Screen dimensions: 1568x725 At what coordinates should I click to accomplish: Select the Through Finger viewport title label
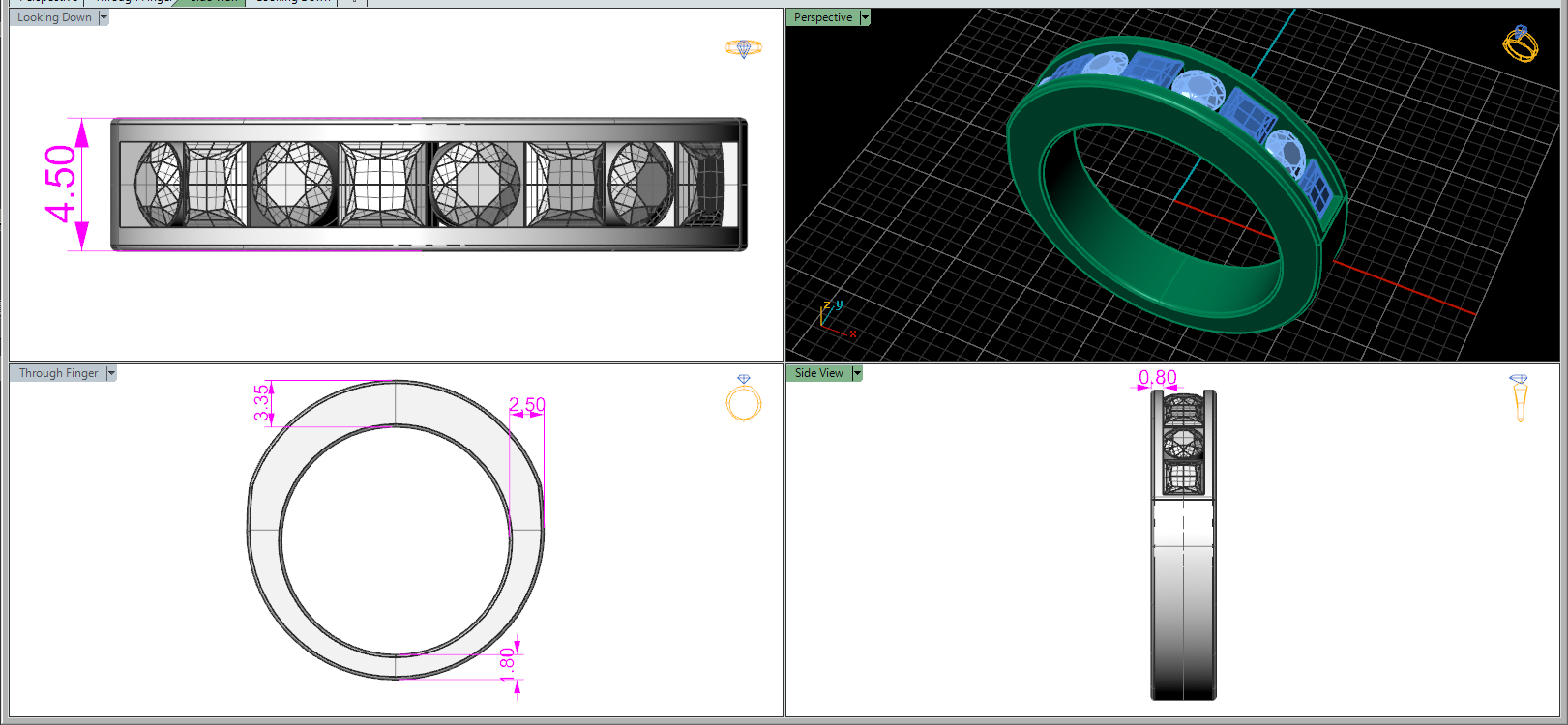click(x=58, y=373)
